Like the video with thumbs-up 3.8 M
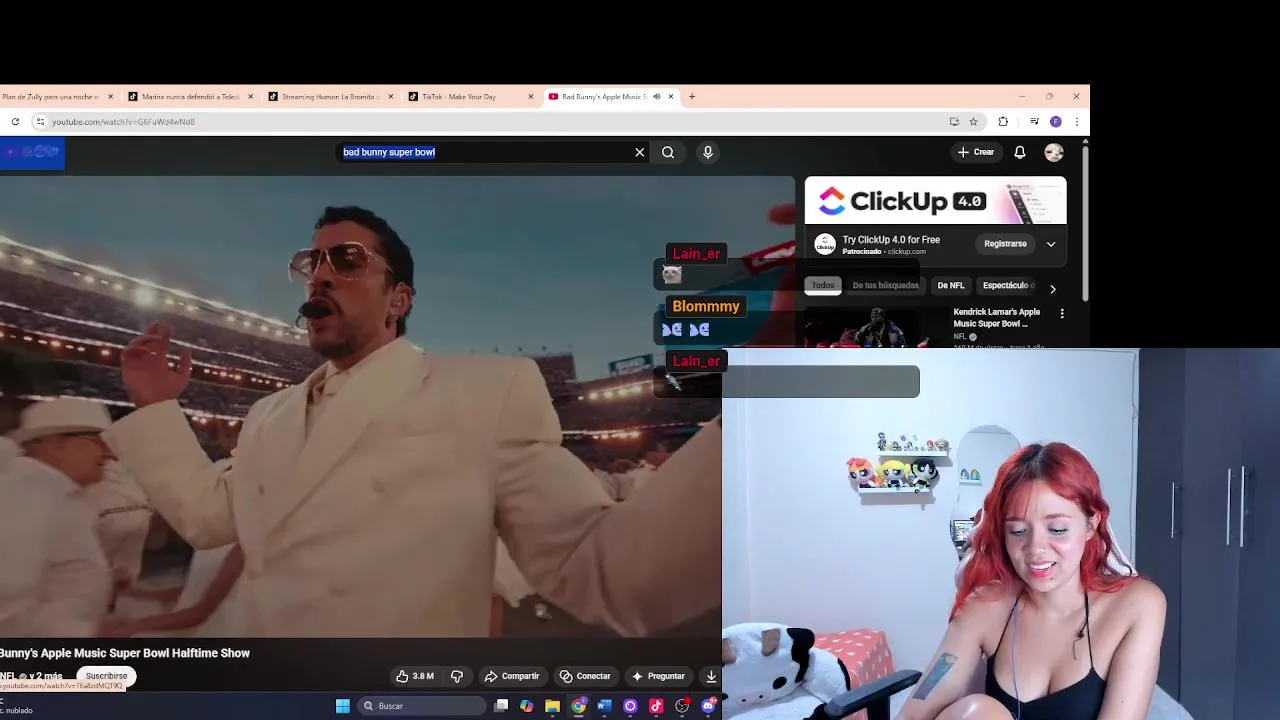 415,676
